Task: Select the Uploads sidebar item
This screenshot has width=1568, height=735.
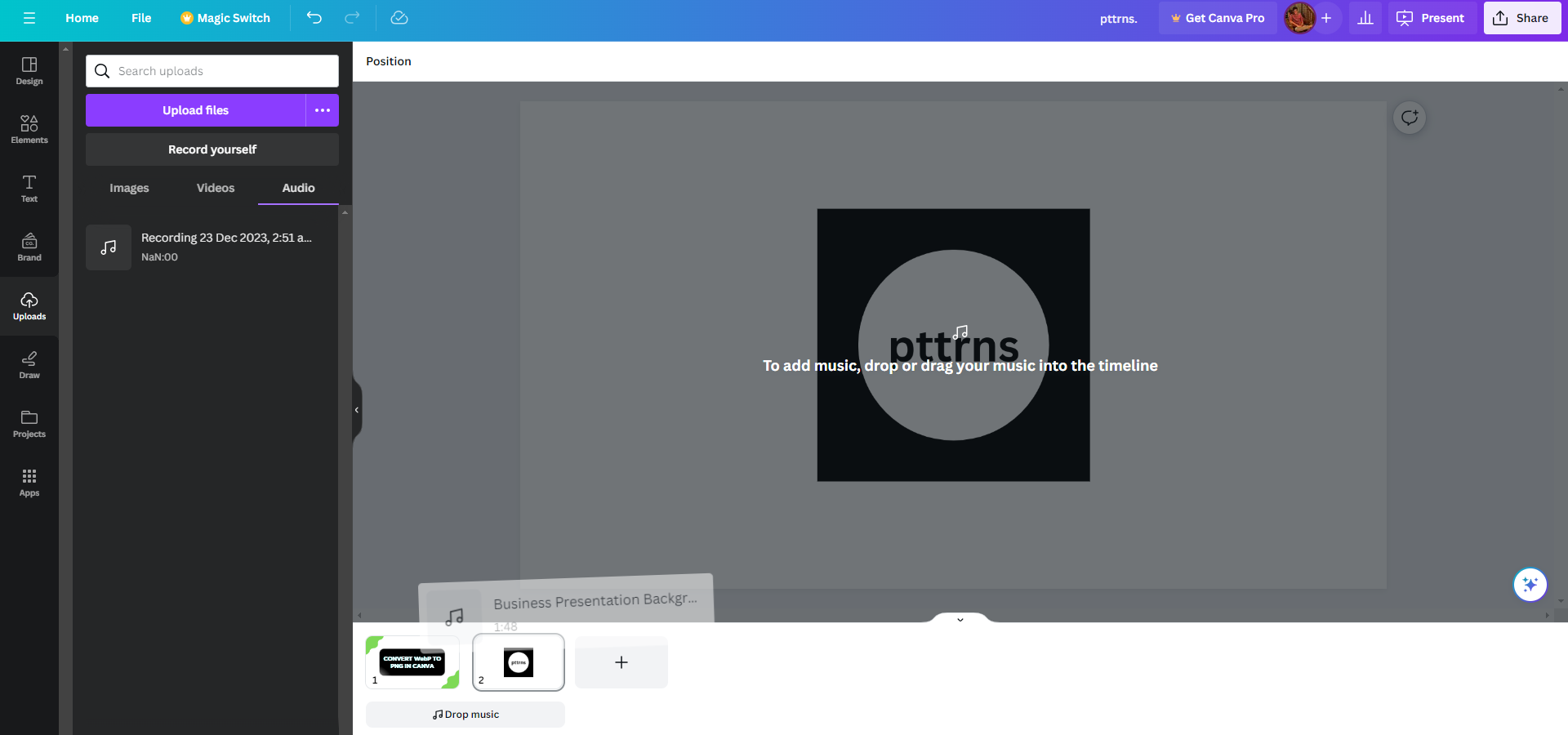Action: click(x=29, y=306)
